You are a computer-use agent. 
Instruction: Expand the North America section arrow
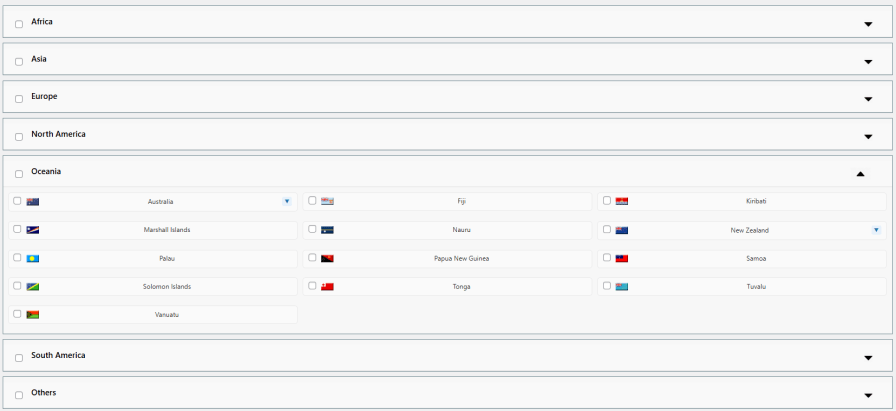(x=868, y=137)
